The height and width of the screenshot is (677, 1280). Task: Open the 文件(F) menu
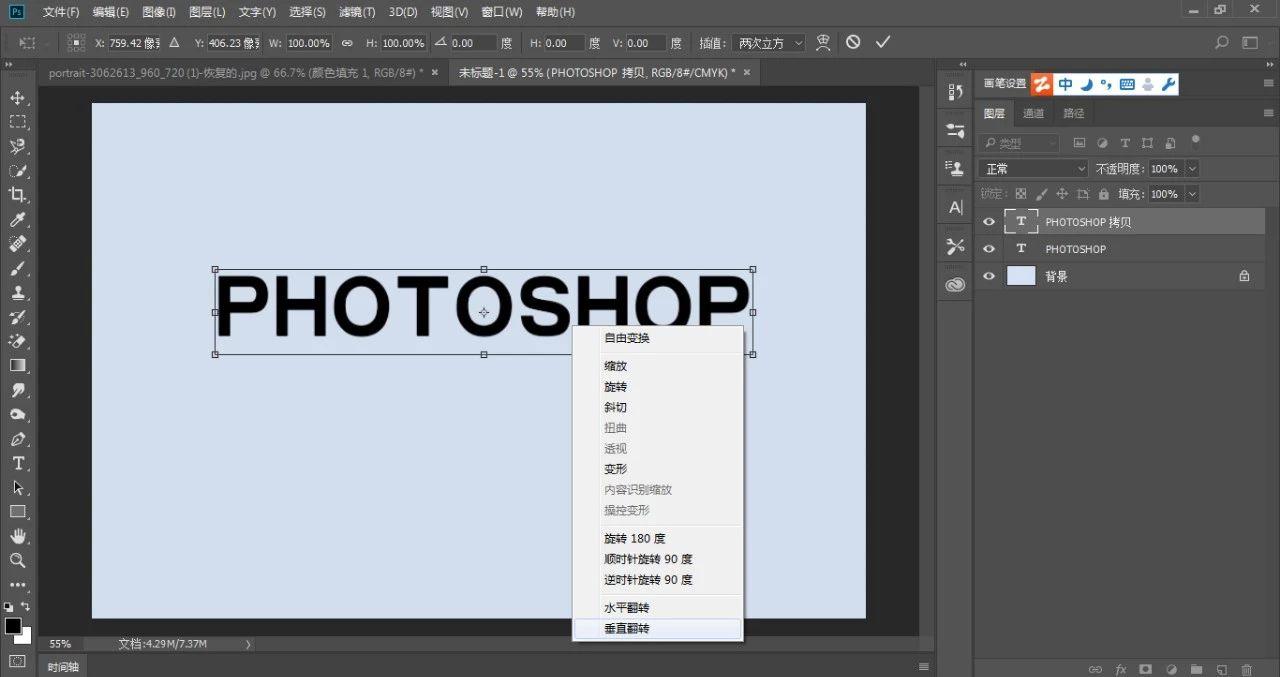click(x=60, y=12)
